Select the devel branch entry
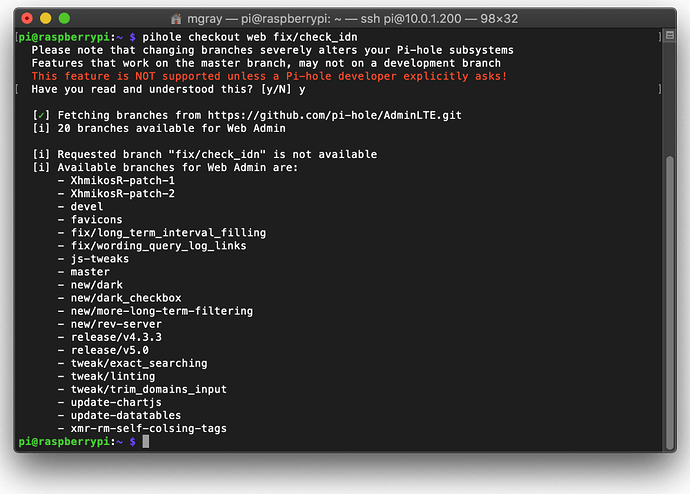690x494 pixels. (x=87, y=206)
